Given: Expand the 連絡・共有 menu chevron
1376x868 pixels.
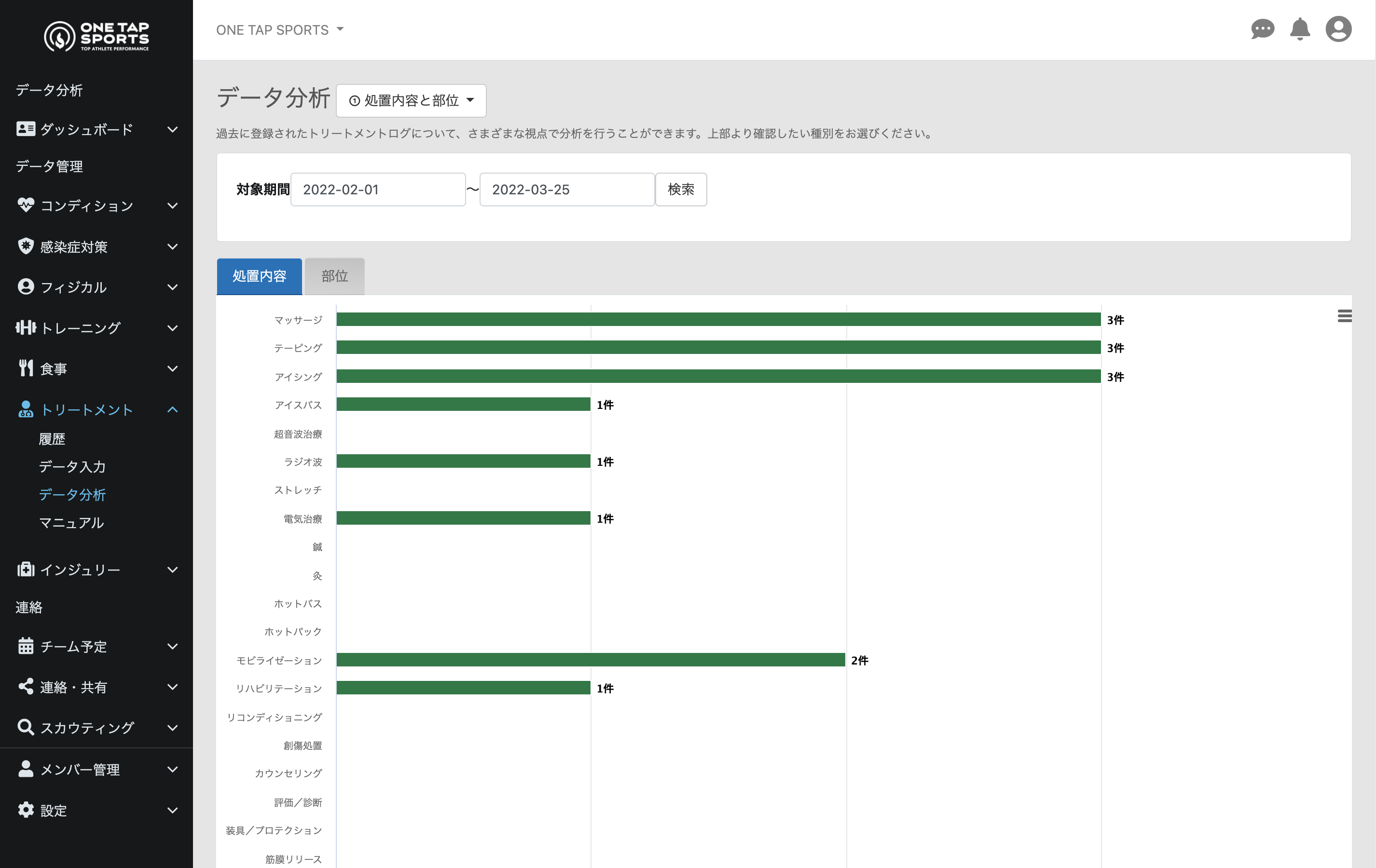Looking at the screenshot, I should pyautogui.click(x=173, y=687).
